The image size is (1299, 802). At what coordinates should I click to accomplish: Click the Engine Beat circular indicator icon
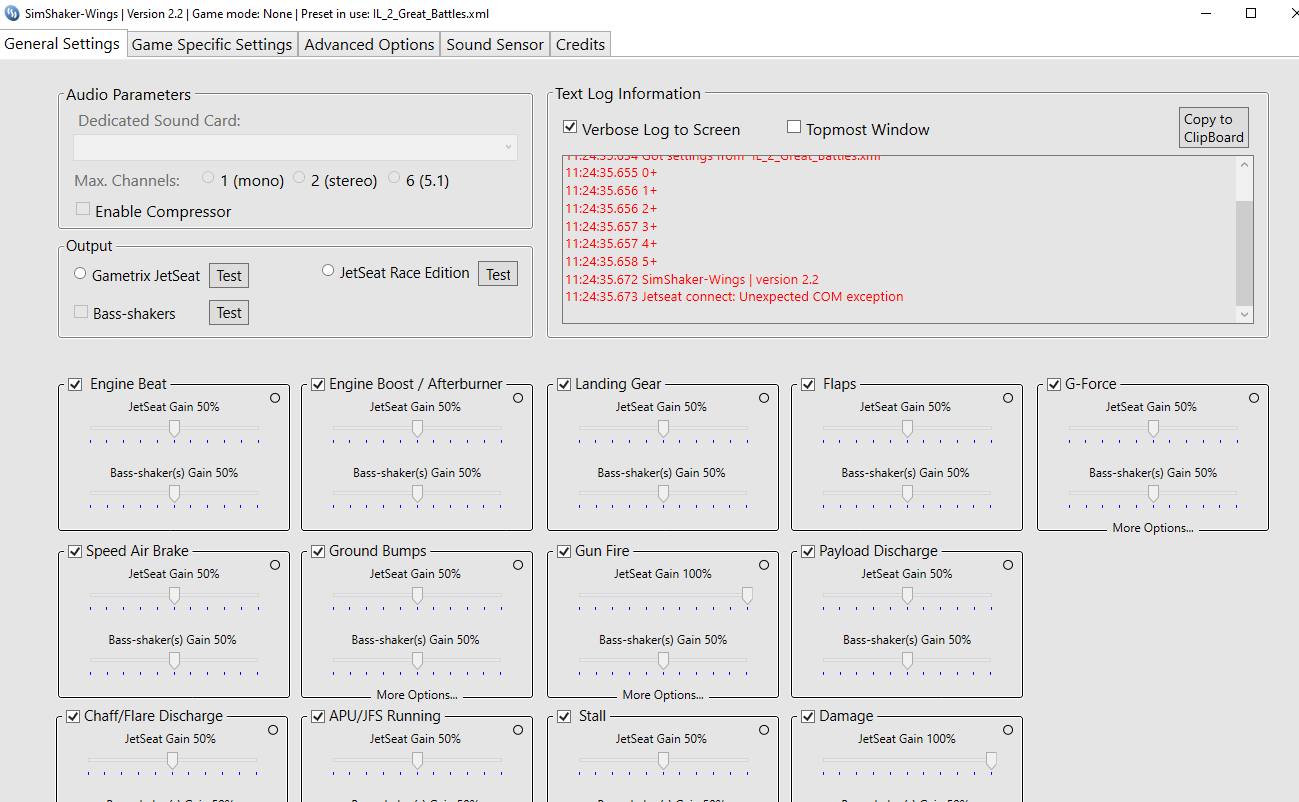tap(275, 398)
